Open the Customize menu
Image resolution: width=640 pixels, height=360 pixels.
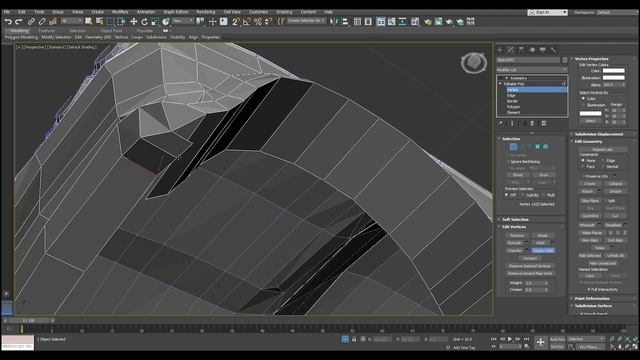point(258,12)
